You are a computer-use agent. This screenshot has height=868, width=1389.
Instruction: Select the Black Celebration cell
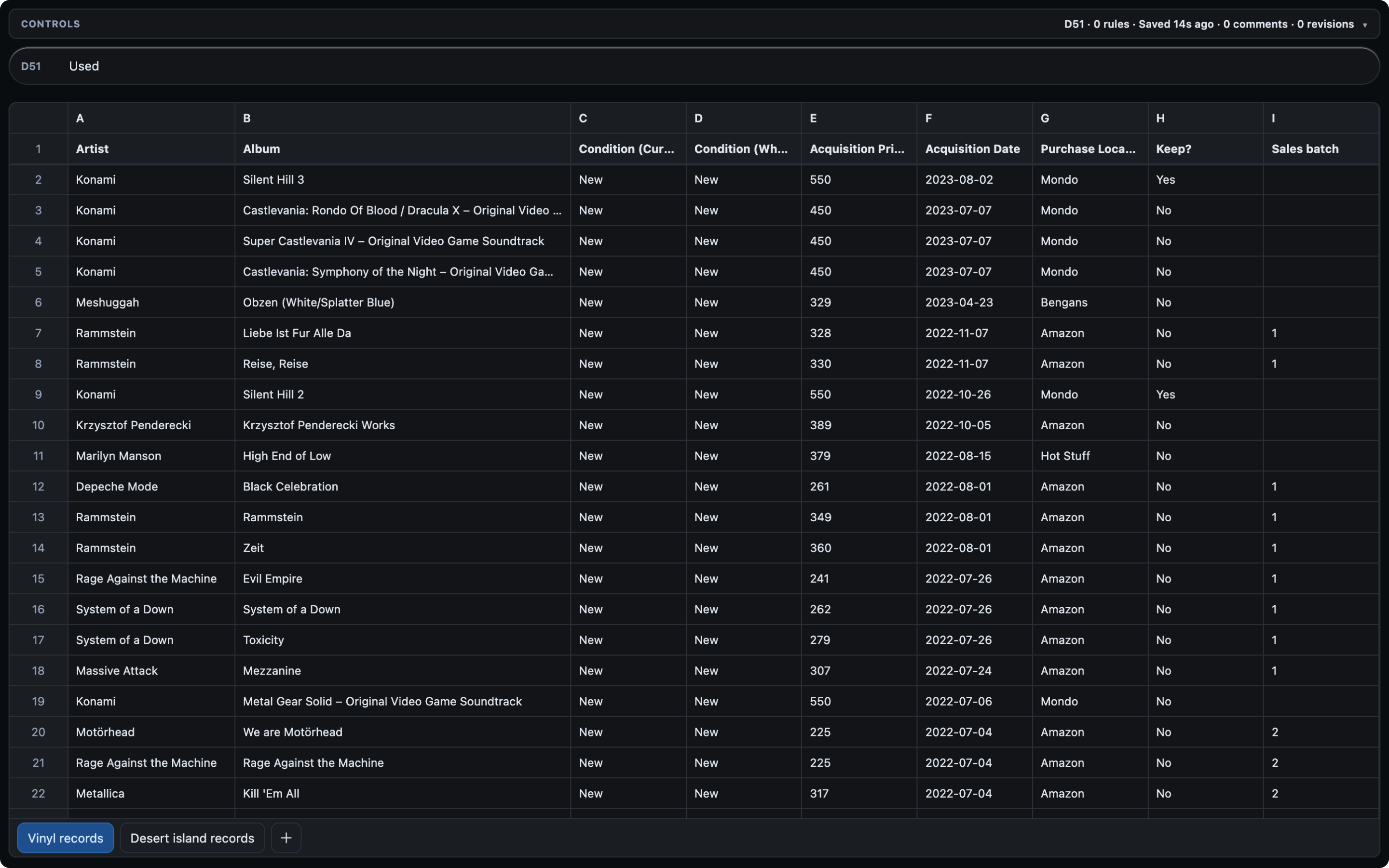coord(402,486)
